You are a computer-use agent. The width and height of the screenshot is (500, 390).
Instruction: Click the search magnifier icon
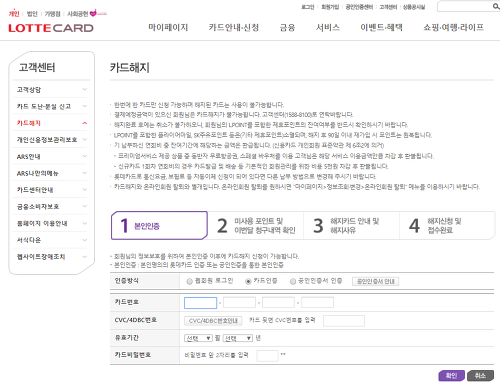(496, 6)
